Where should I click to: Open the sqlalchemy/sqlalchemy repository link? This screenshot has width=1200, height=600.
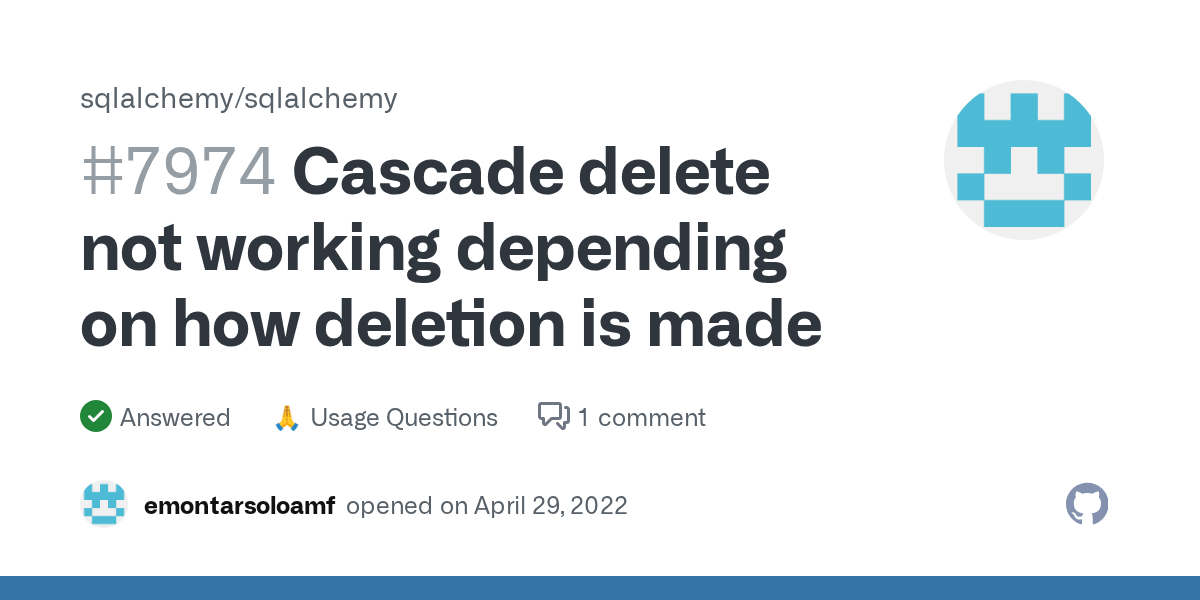(239, 98)
